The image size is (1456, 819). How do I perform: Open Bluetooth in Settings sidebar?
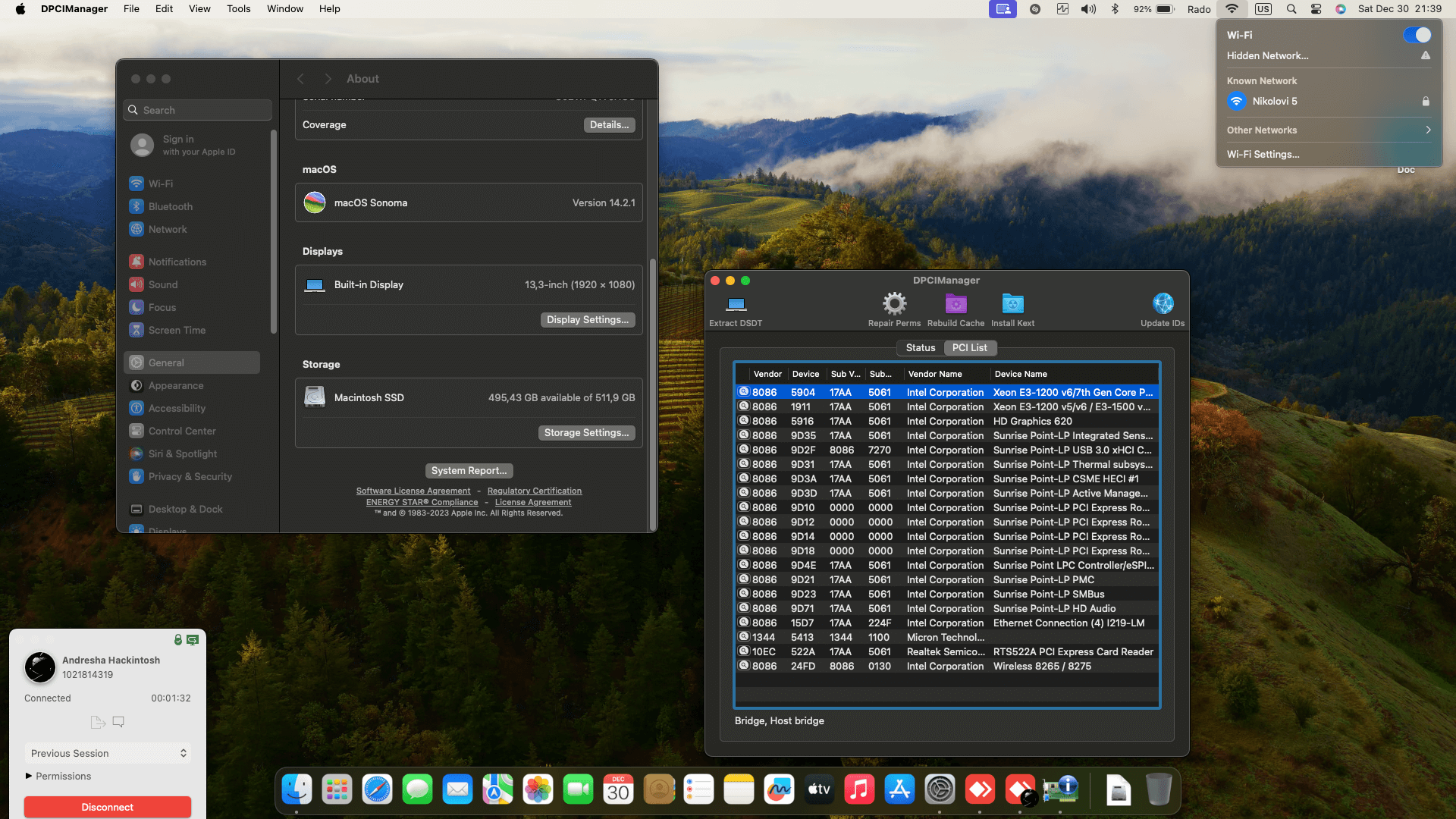(x=170, y=206)
